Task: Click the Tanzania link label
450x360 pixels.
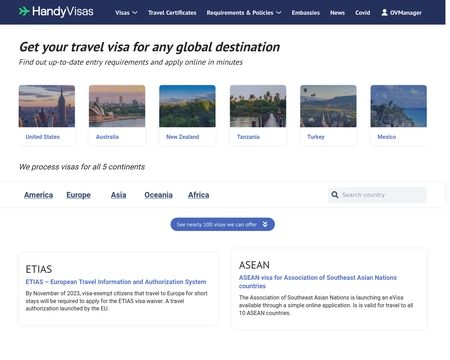Action: pos(248,137)
